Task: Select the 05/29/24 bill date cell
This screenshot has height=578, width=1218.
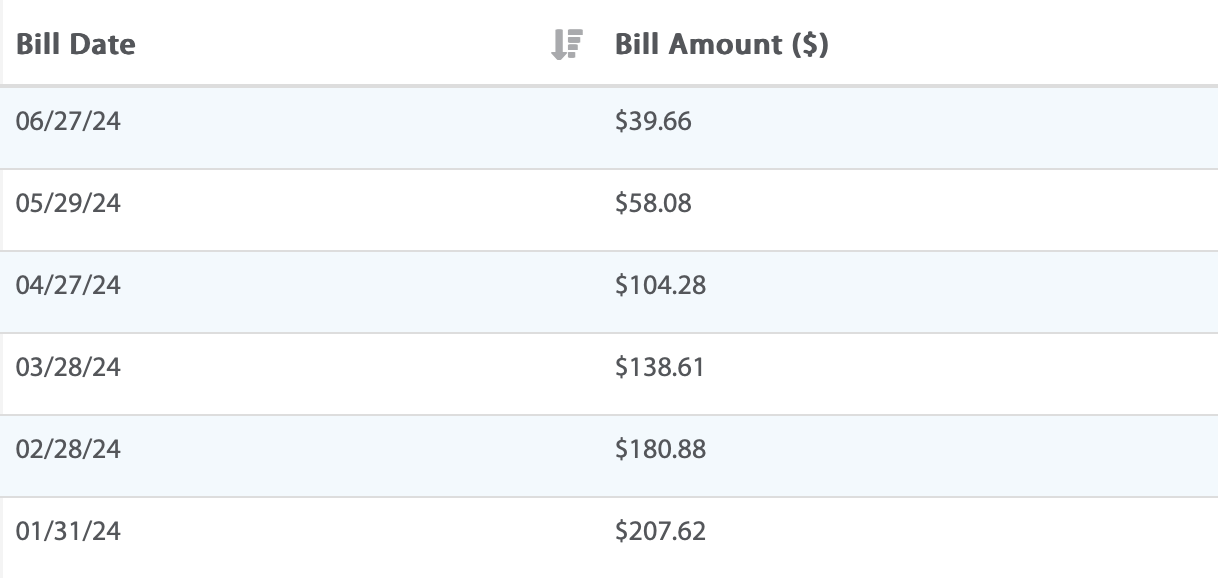Action: (x=68, y=203)
